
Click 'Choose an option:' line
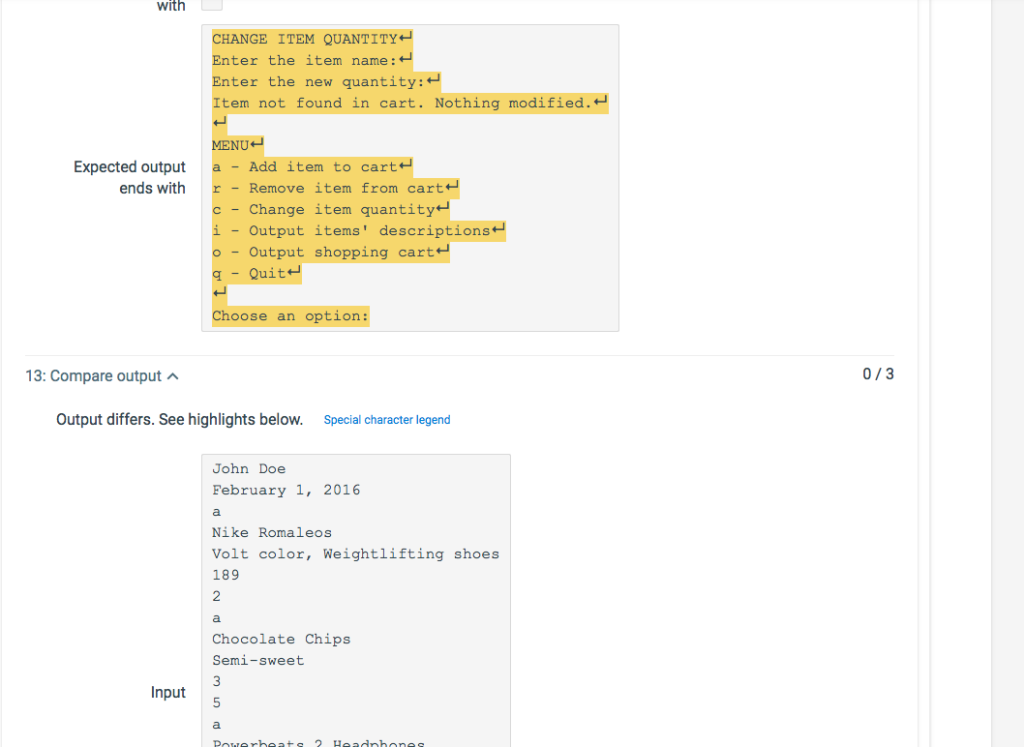290,316
